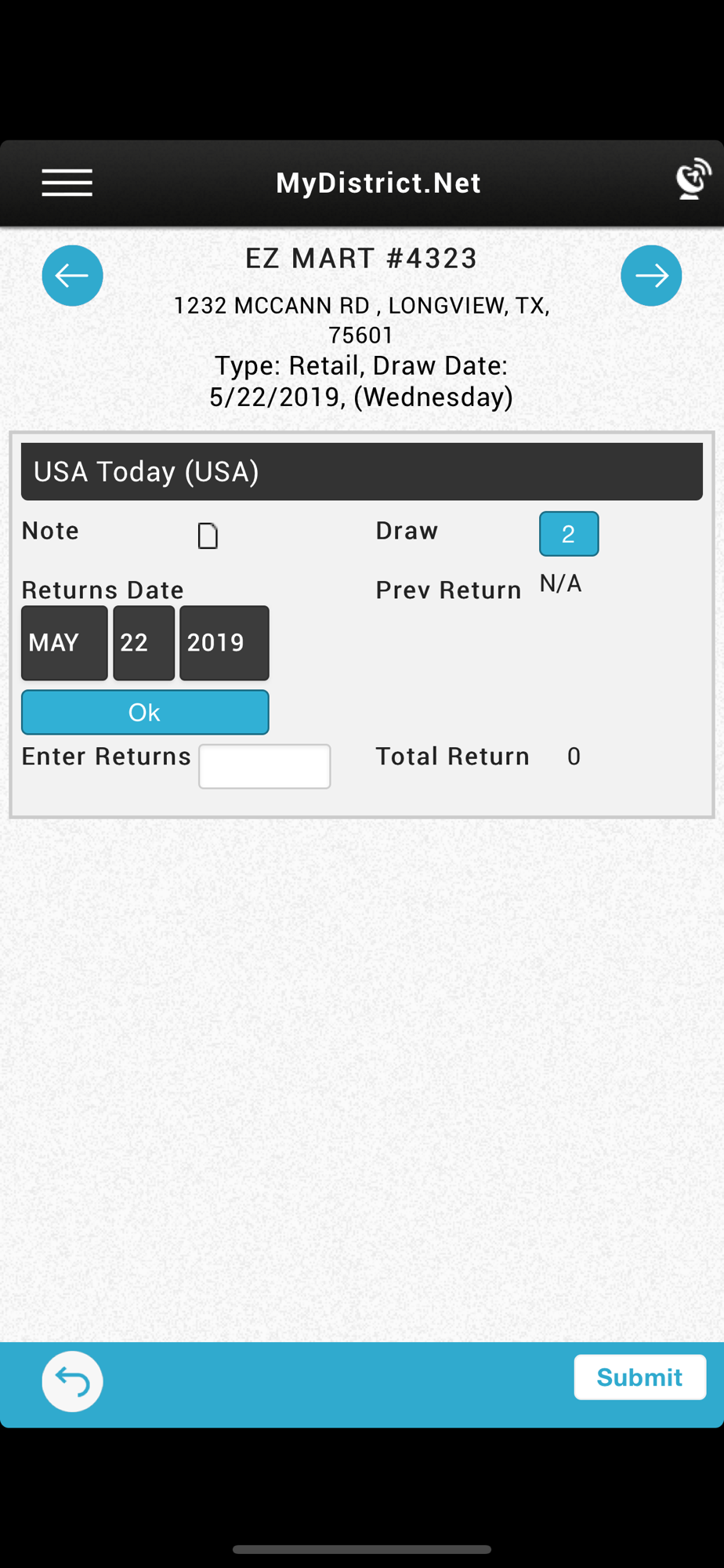Tap the Draw value 2 button
The height and width of the screenshot is (1568, 724).
[569, 534]
